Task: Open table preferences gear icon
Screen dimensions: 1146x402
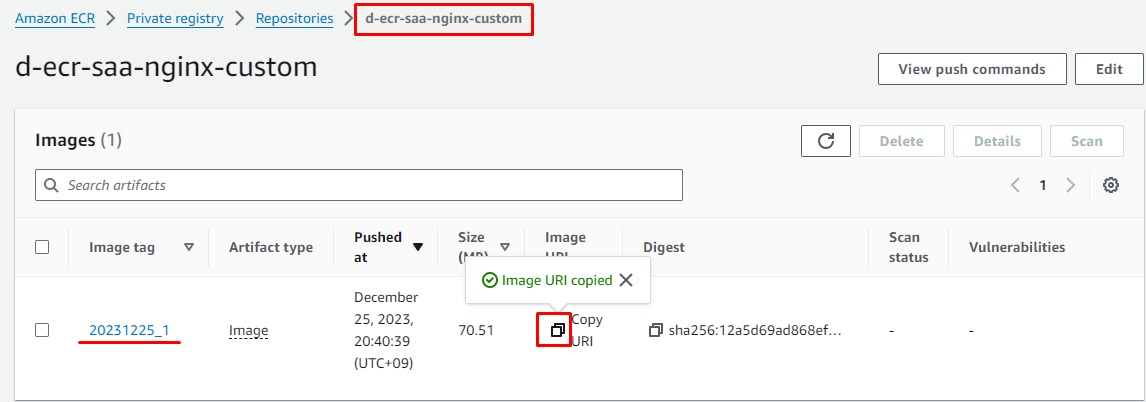Action: coord(1110,185)
